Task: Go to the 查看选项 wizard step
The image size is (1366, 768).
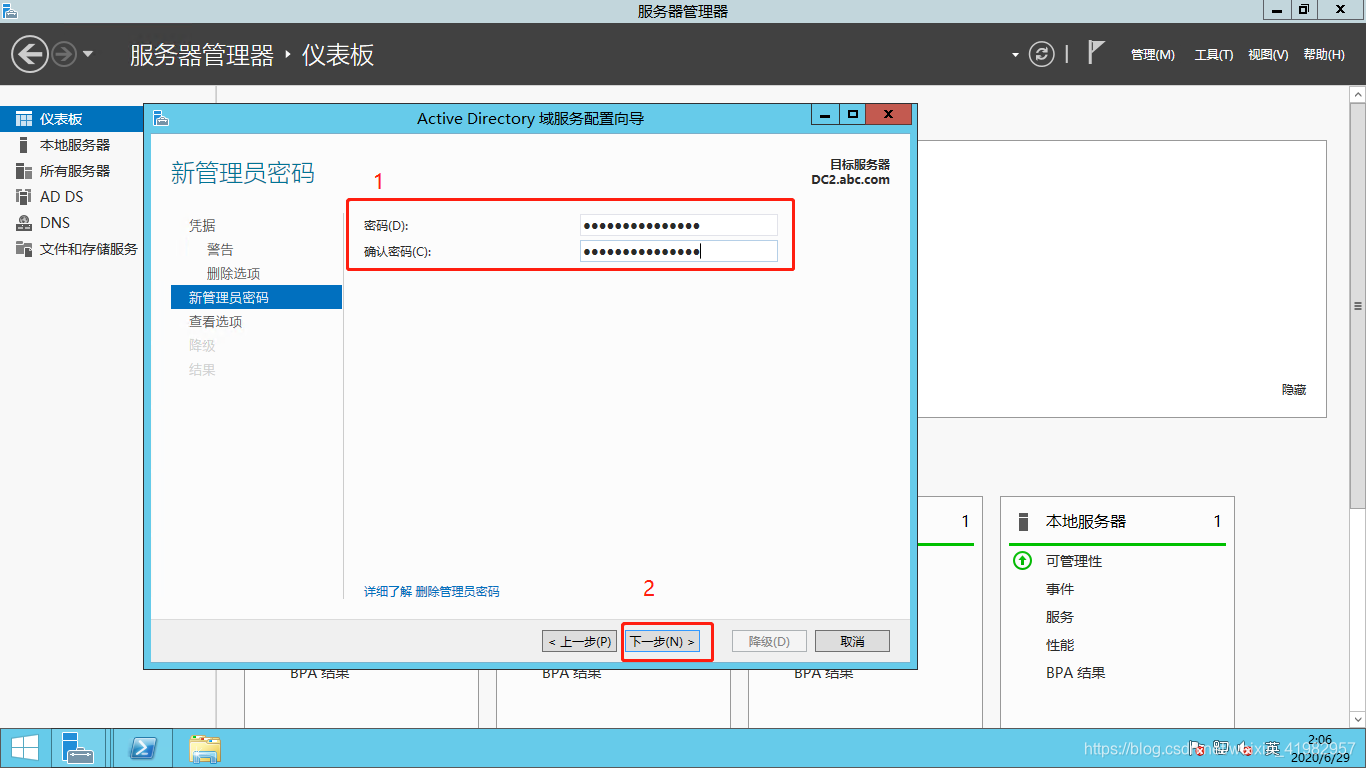Action: tap(215, 321)
